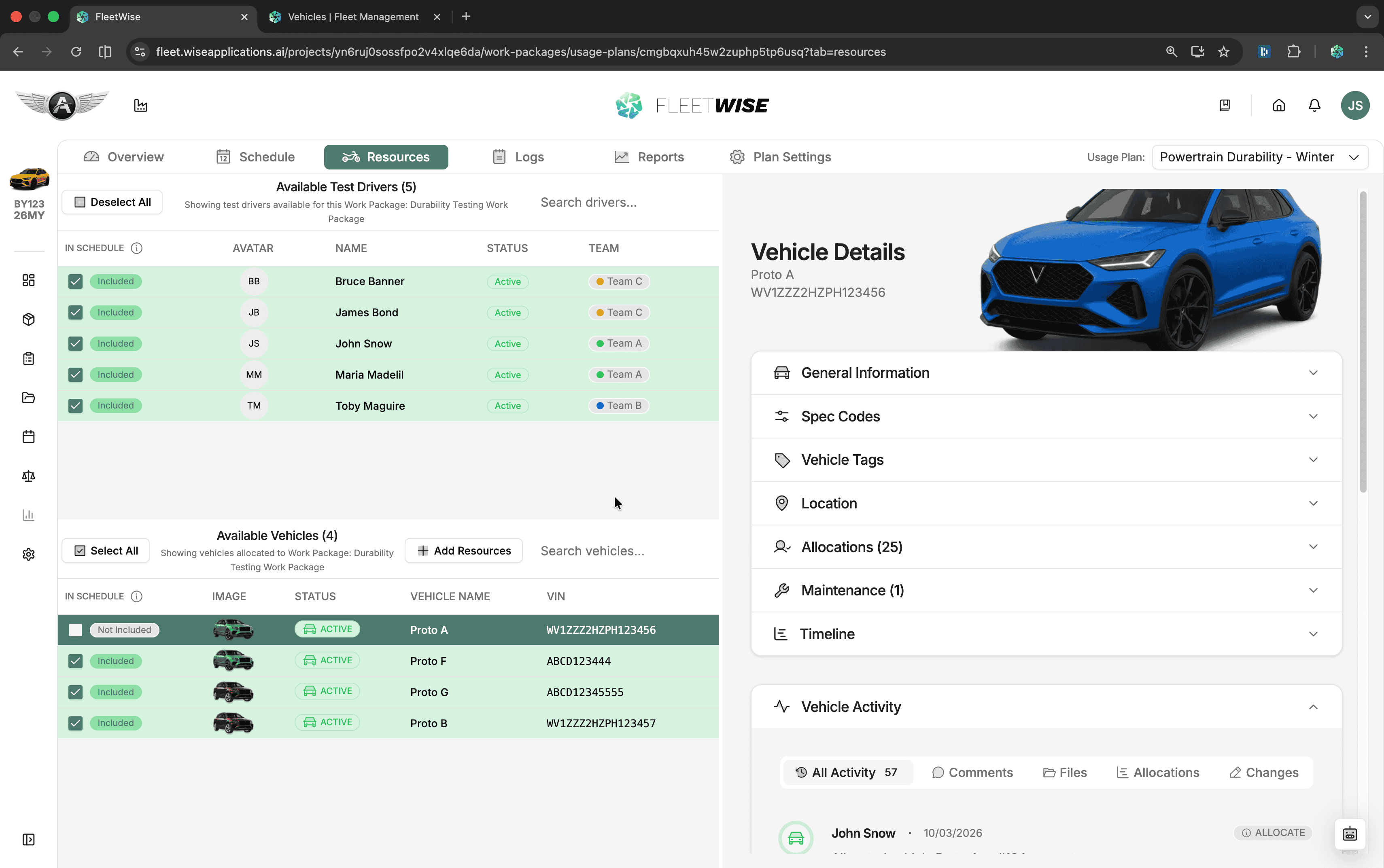Open the package cube icon in sidebar

[29, 319]
